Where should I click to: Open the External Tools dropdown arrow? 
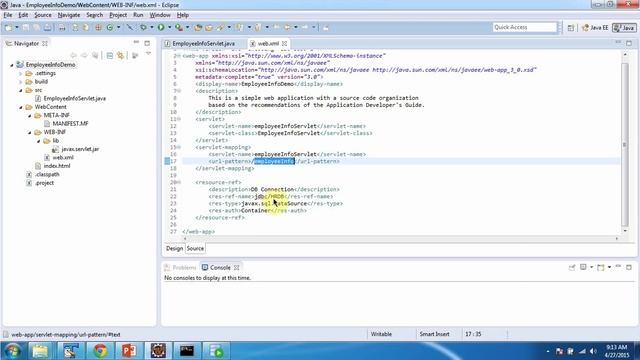[x=187, y=27]
